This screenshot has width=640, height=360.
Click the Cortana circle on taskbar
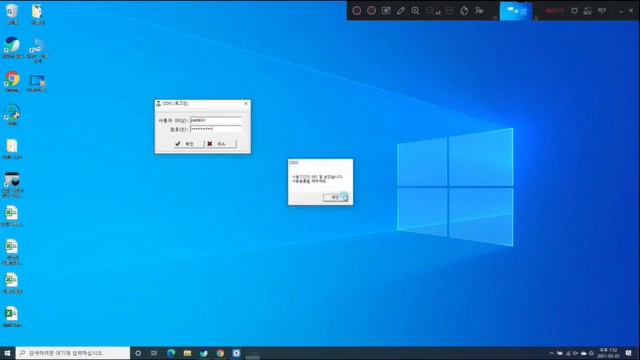click(138, 353)
